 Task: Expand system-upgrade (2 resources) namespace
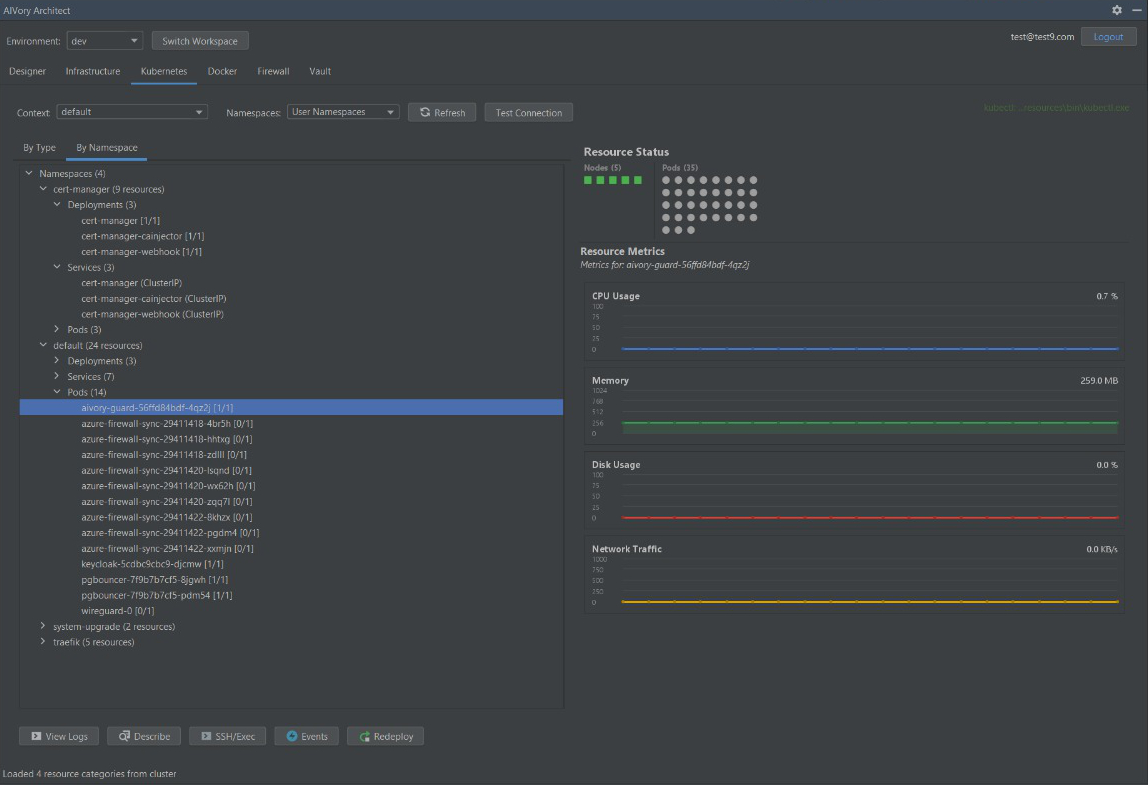click(x=43, y=626)
